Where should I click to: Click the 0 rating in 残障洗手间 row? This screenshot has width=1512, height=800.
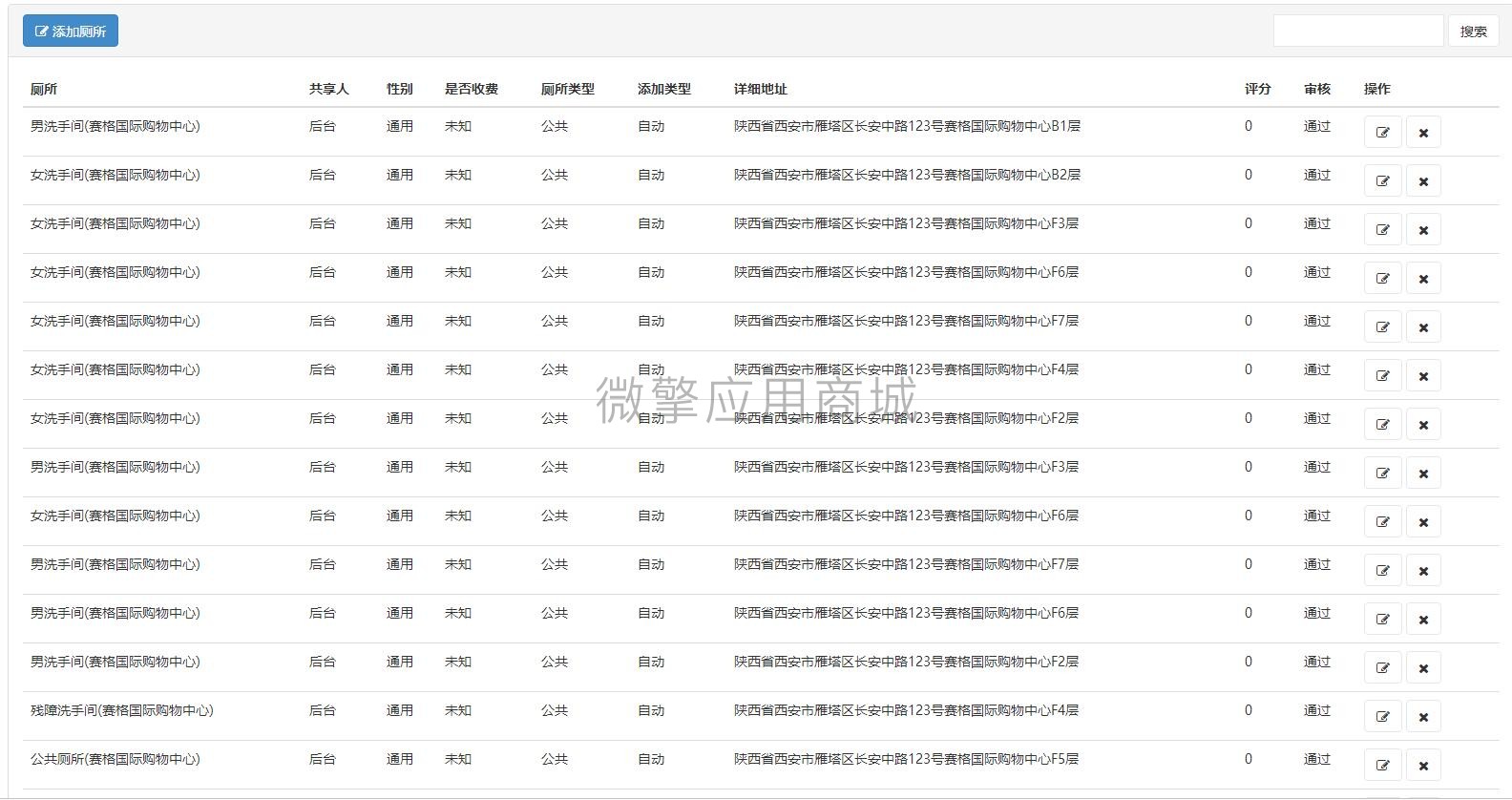(1249, 710)
